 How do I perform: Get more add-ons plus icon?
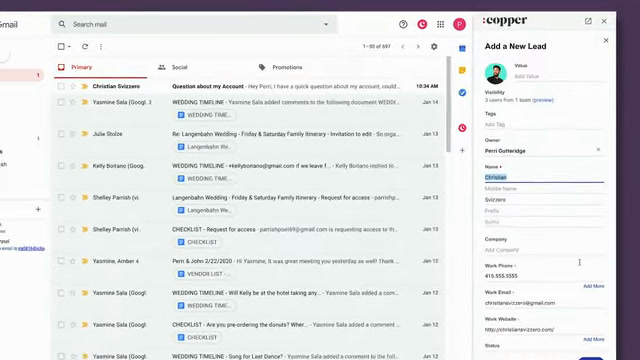(462, 150)
